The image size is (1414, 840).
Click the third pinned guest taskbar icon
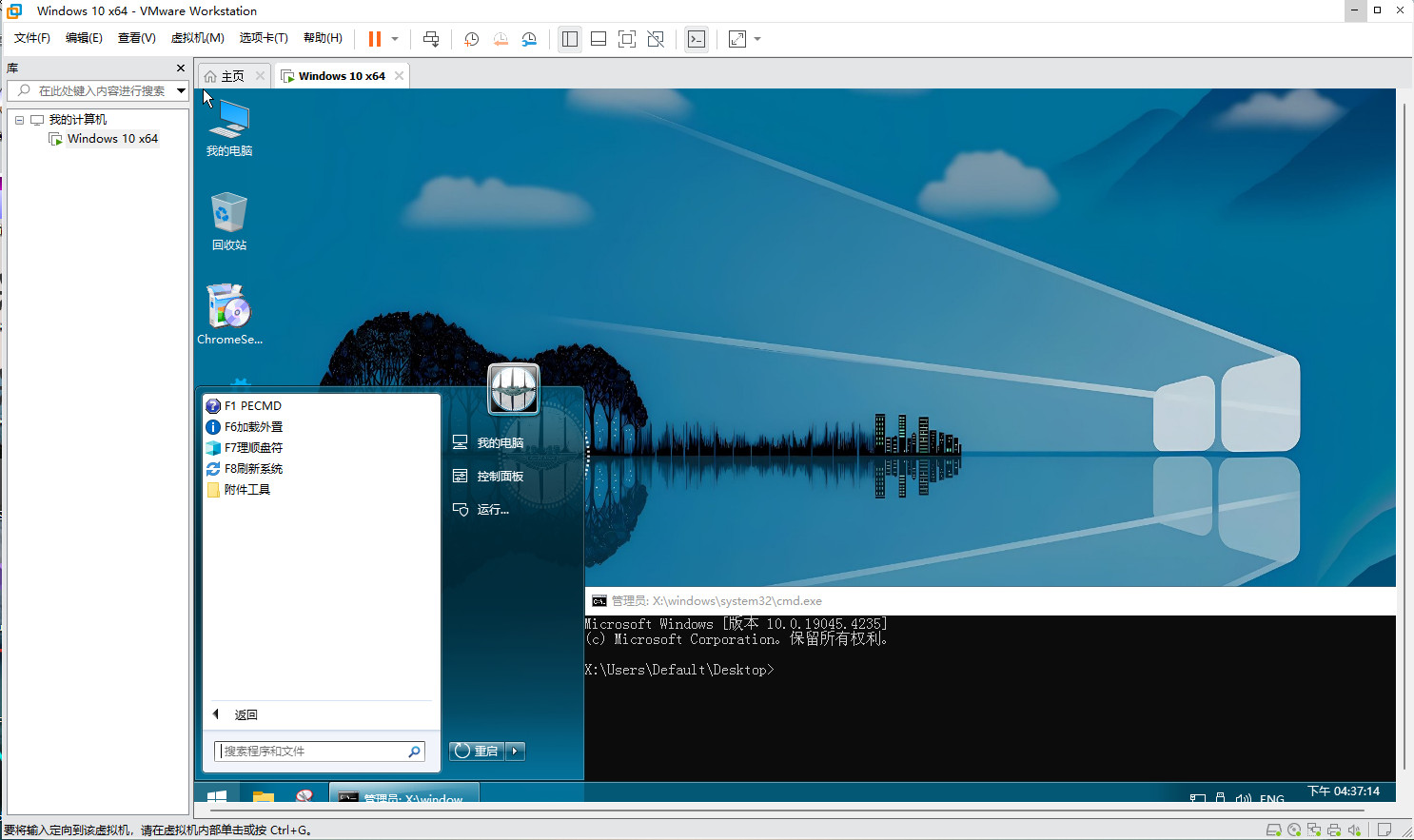pyautogui.click(x=304, y=796)
